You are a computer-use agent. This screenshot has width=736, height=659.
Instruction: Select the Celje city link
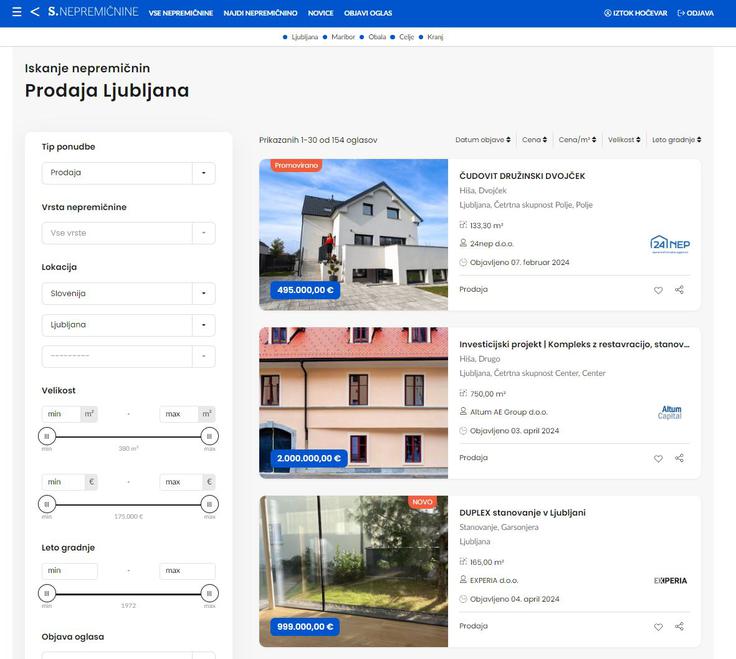click(x=406, y=37)
